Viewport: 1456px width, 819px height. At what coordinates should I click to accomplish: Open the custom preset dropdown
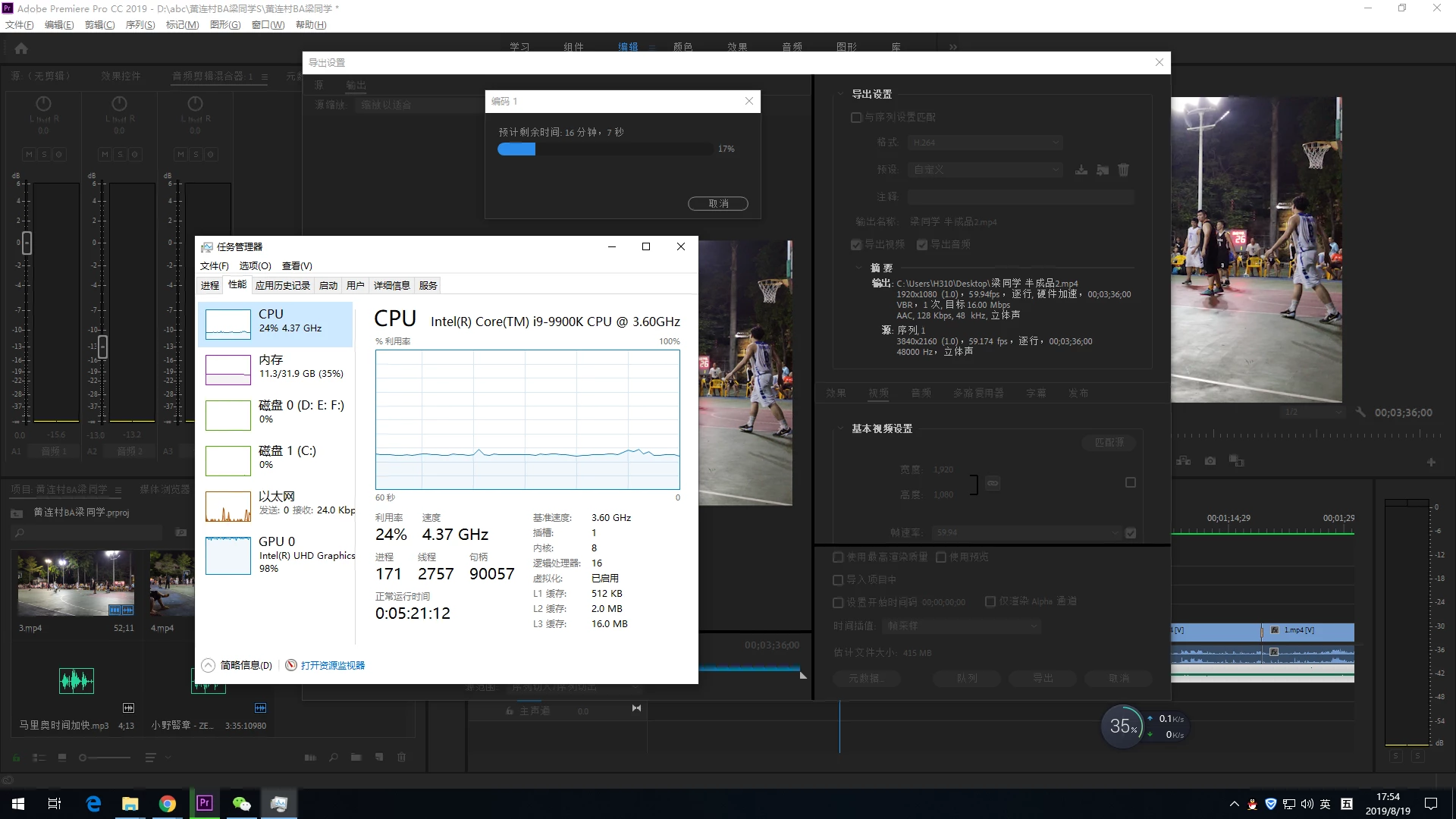click(984, 170)
